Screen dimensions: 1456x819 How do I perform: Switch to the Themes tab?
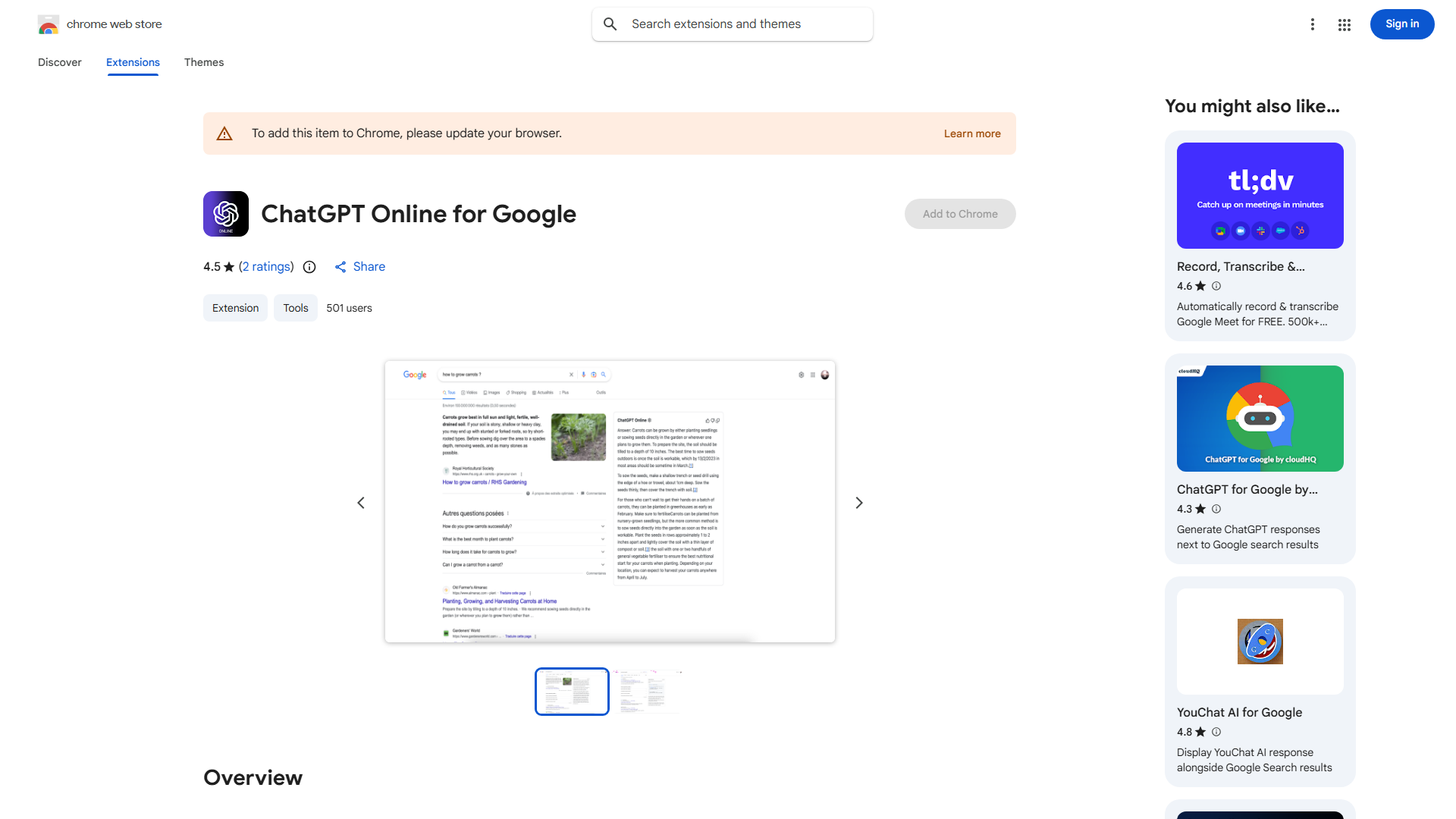pos(203,62)
